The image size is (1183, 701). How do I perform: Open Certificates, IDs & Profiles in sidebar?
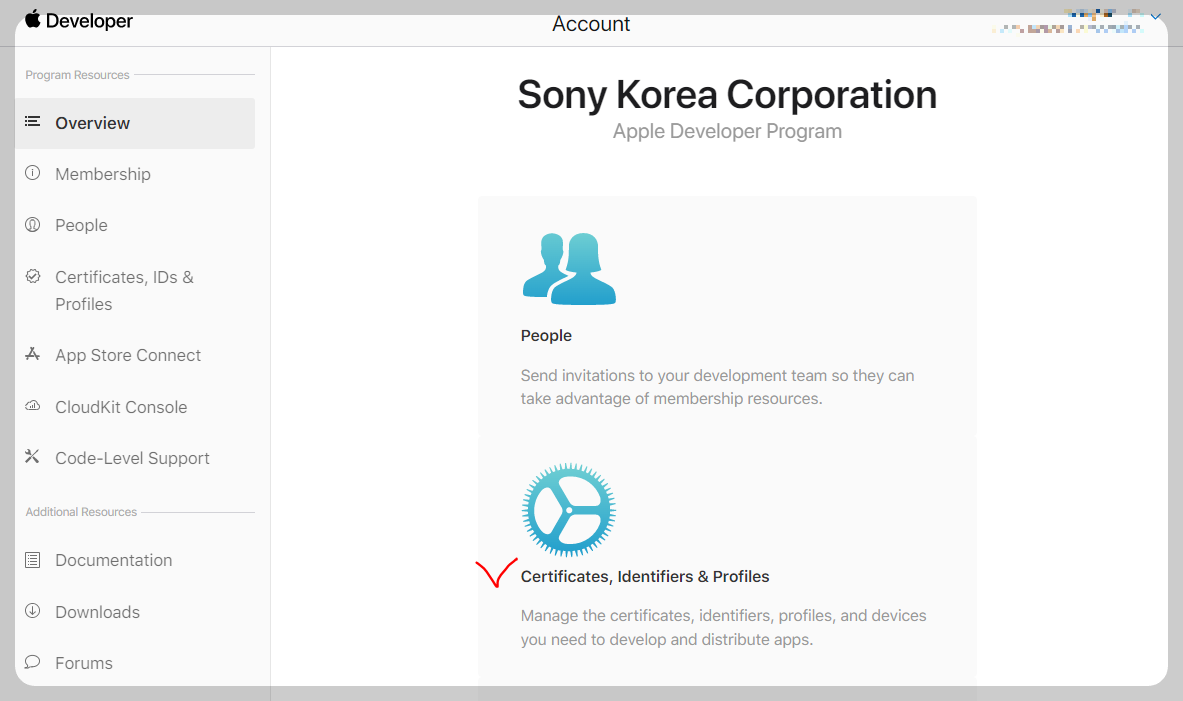124,291
